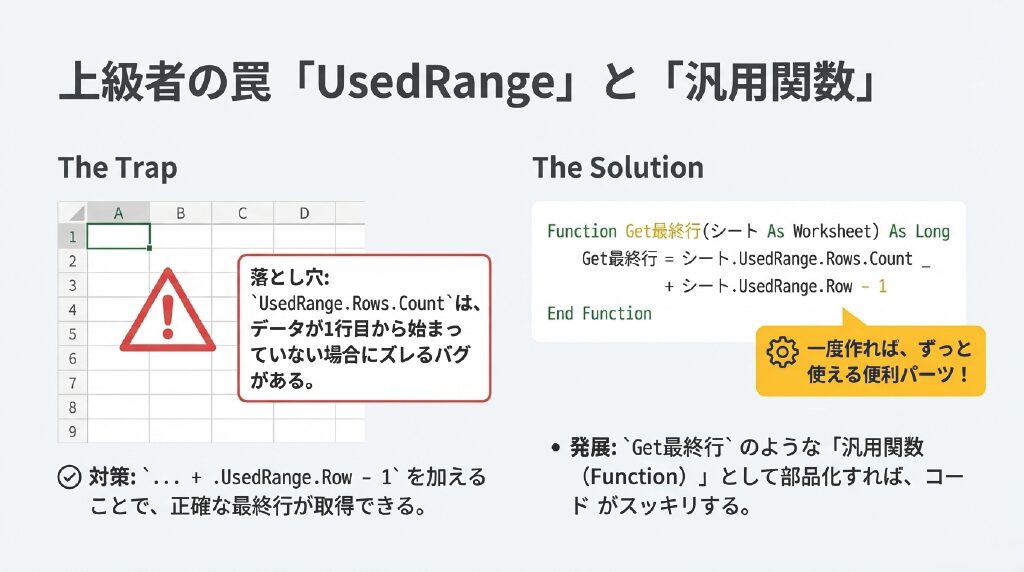Screen dimensions: 1024x572
Task: Select column D header
Action: click(304, 213)
